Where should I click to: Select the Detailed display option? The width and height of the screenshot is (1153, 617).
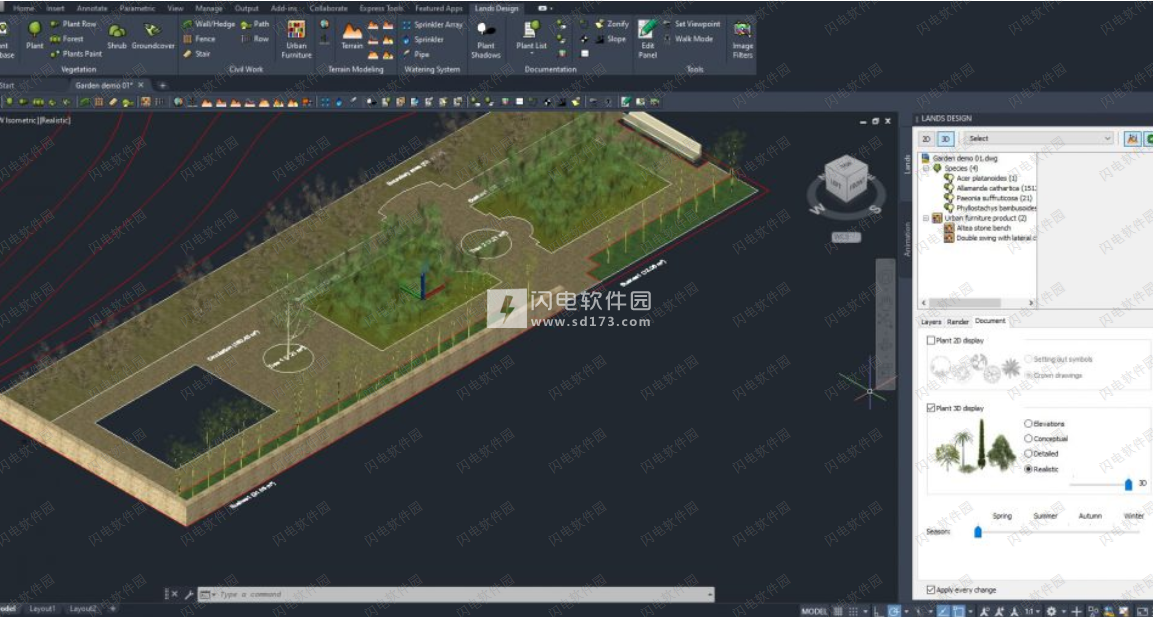pos(1028,454)
